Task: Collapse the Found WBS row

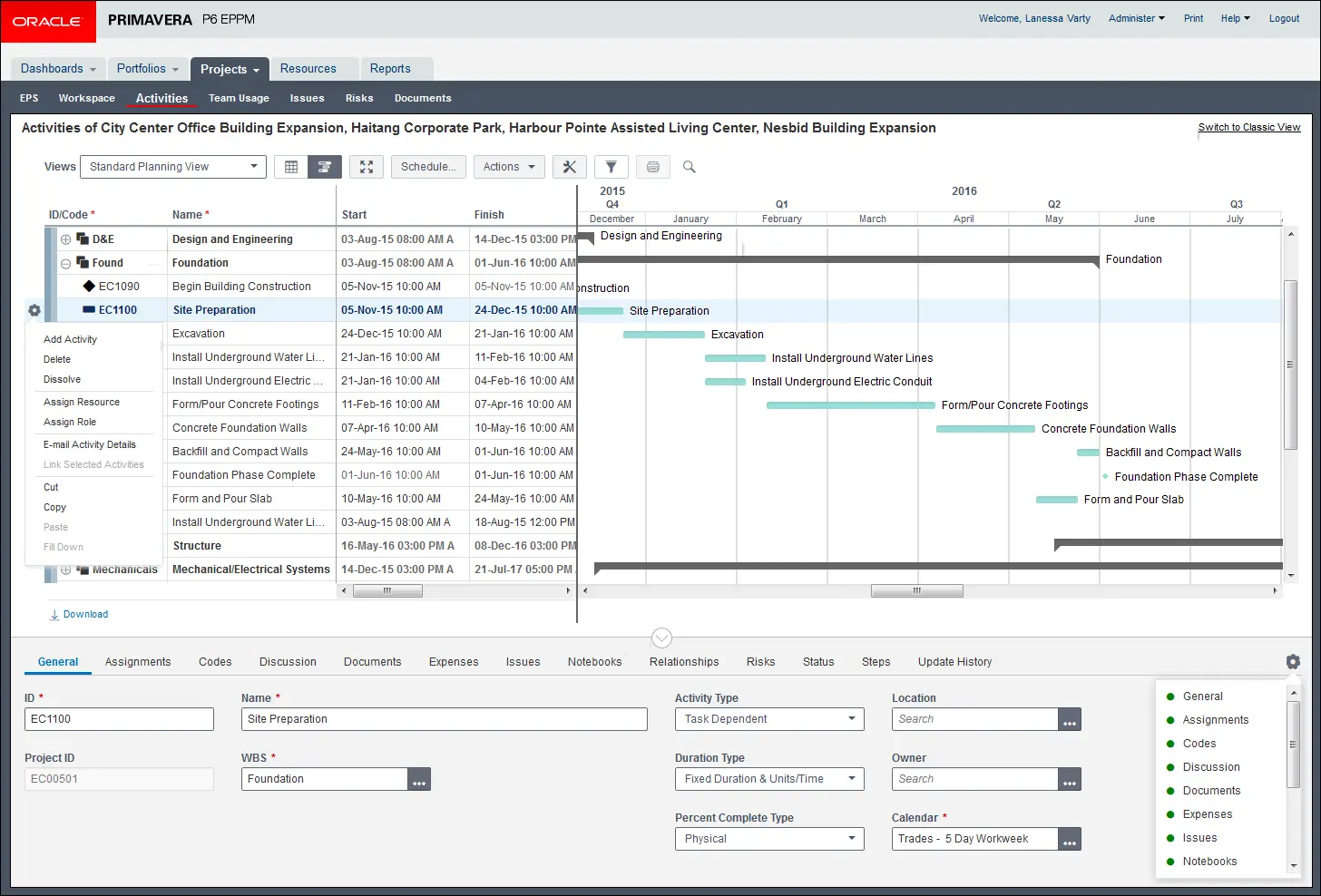Action: click(65, 263)
